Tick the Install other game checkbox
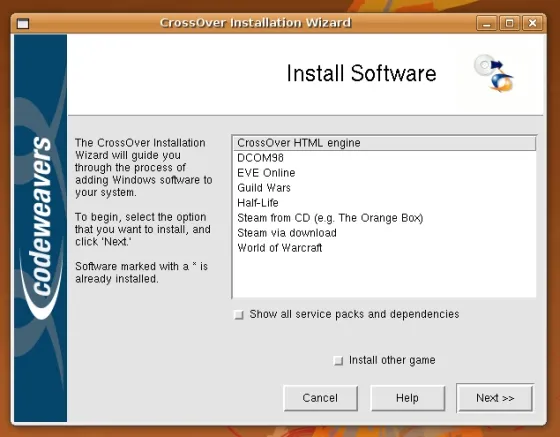 pyautogui.click(x=338, y=360)
